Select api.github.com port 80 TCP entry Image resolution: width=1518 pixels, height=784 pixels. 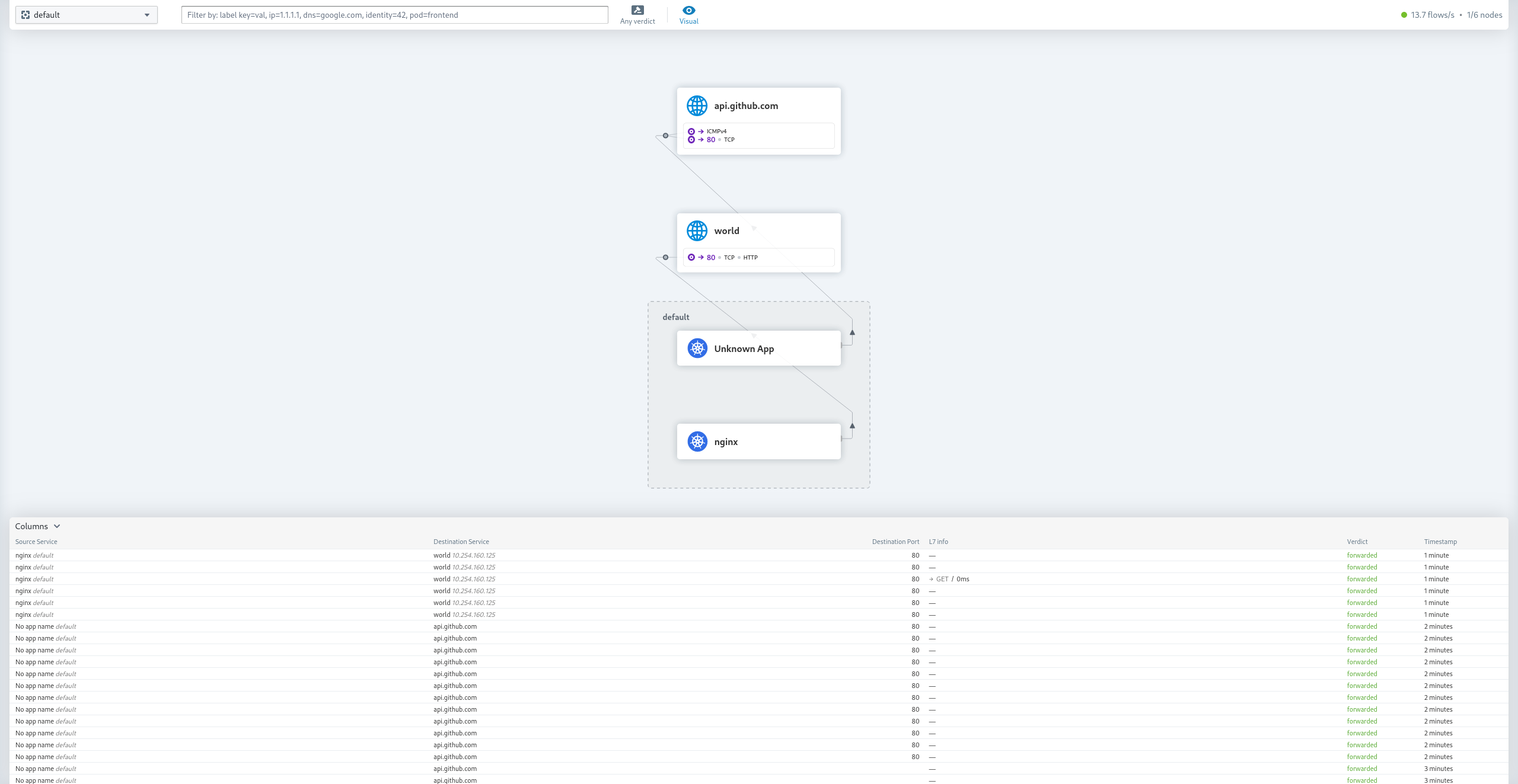pos(712,140)
